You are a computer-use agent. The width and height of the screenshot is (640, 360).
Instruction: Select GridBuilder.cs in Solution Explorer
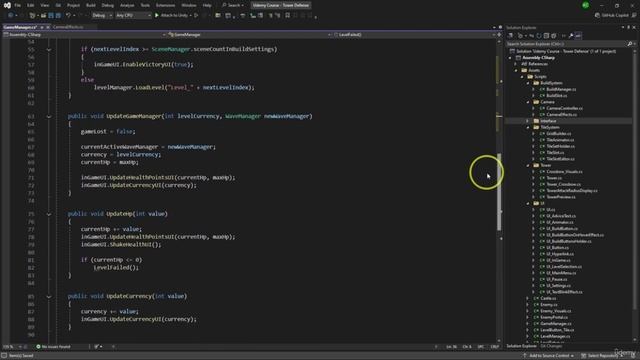pyautogui.click(x=558, y=133)
